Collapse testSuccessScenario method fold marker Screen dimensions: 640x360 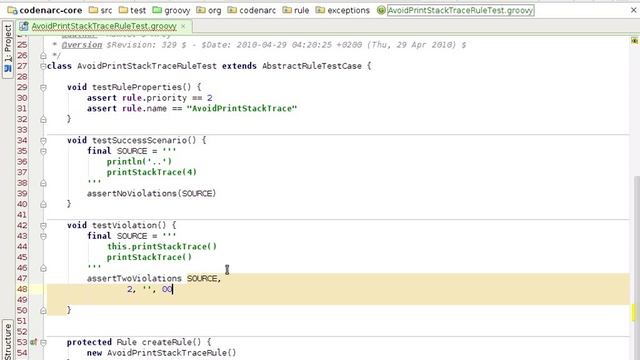[43, 141]
